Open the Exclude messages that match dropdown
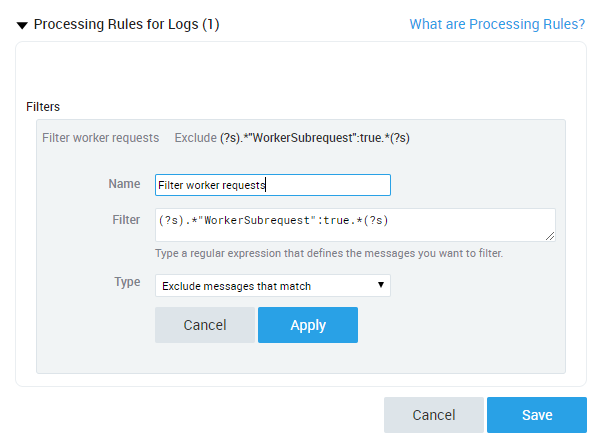609x443 pixels. click(265, 286)
